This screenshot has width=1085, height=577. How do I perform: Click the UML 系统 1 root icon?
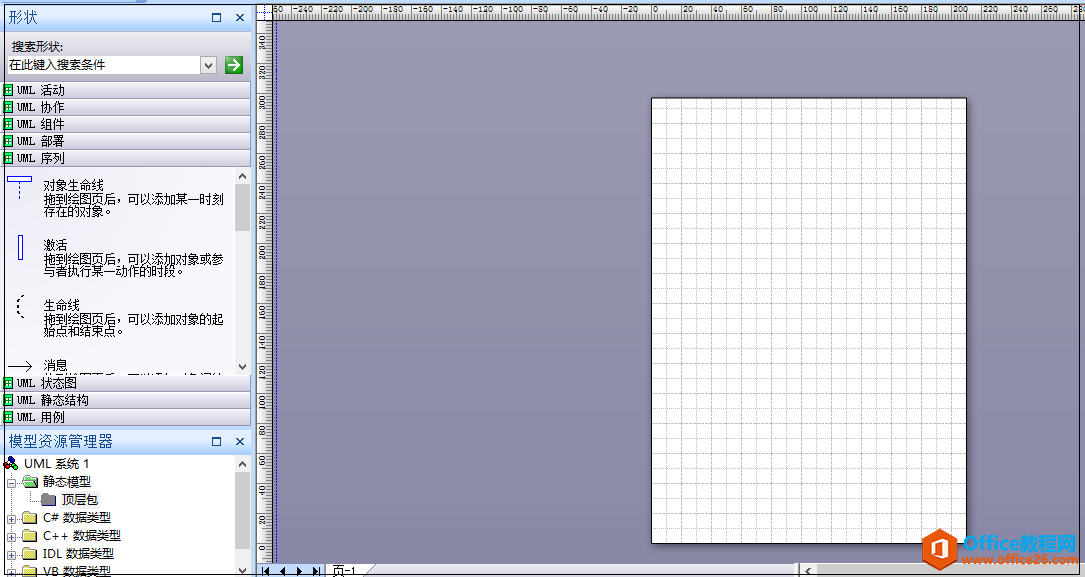[x=12, y=464]
